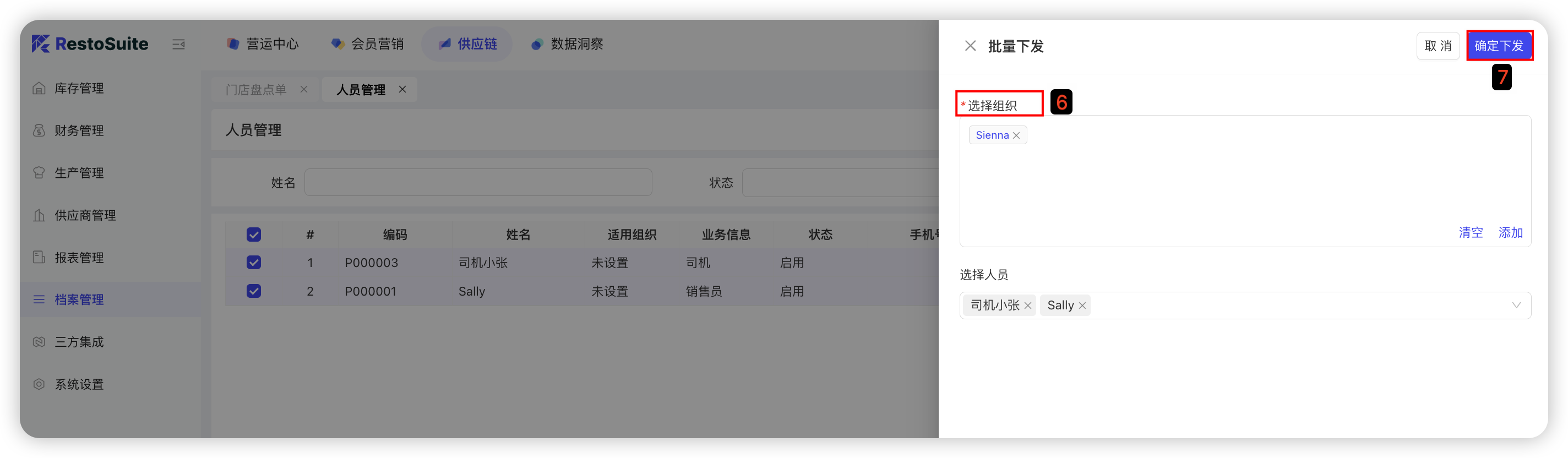
Task: Open 三方集成 in the sidebar
Action: (79, 342)
